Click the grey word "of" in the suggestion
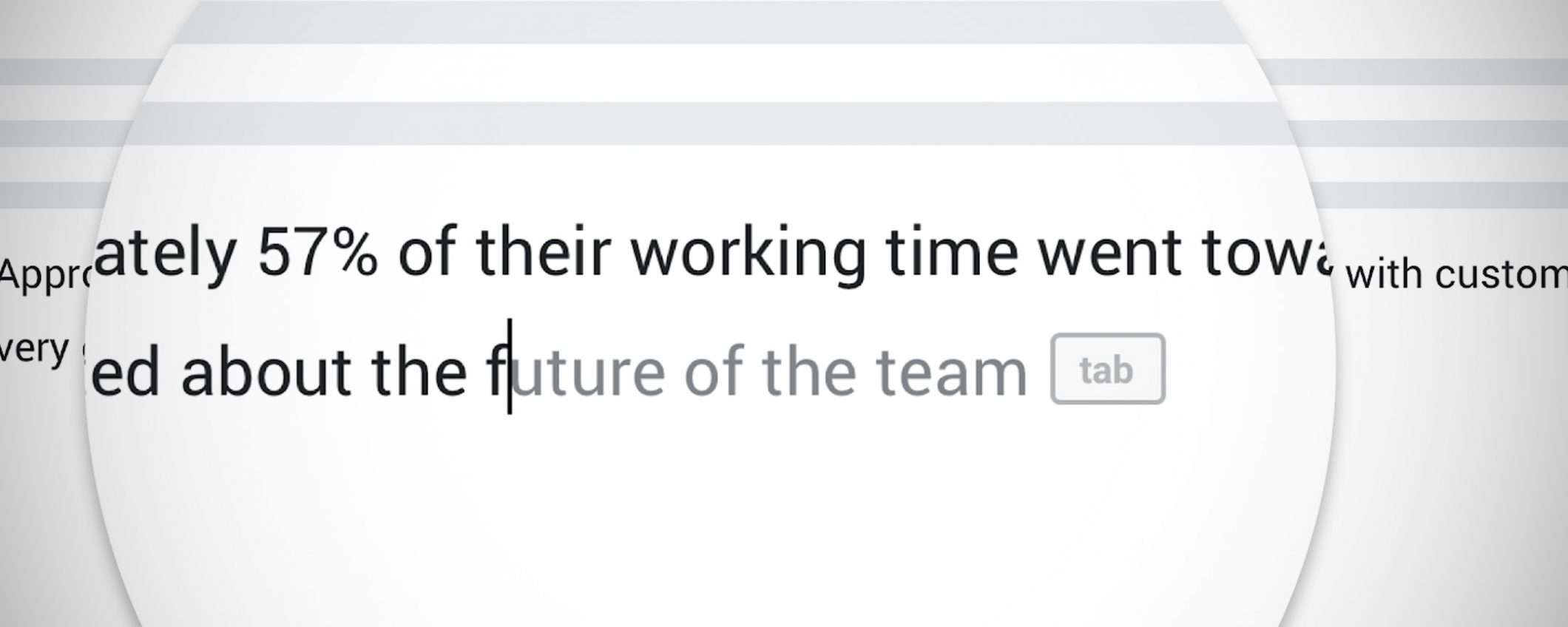 click(x=713, y=372)
